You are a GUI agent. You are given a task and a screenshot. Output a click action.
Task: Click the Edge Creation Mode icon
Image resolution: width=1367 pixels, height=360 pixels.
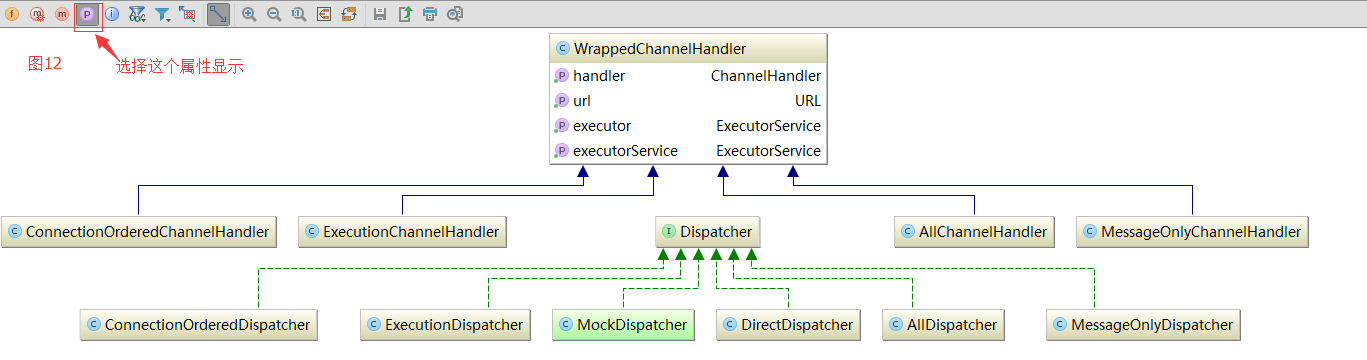(218, 14)
